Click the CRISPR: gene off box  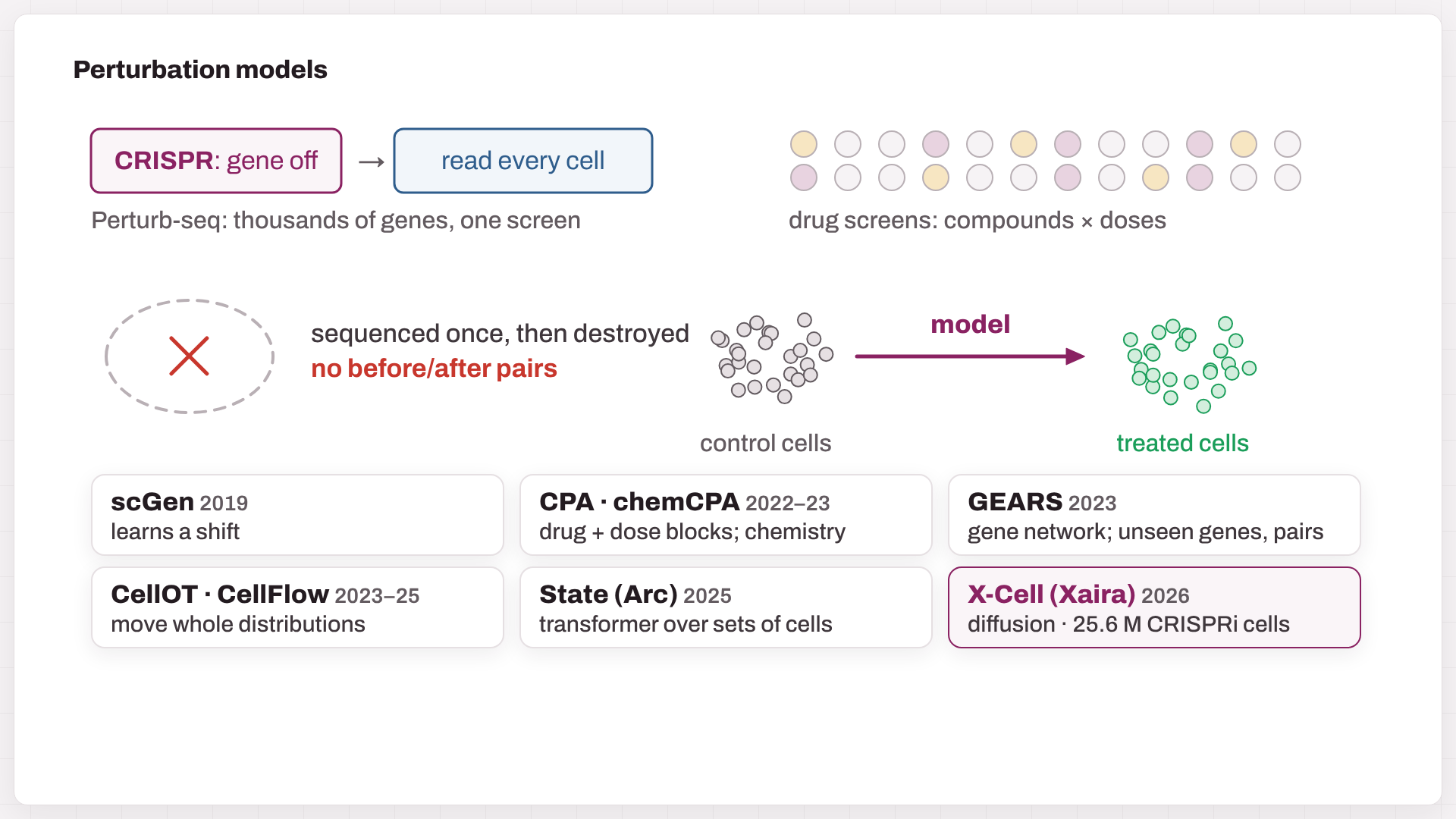pos(216,161)
